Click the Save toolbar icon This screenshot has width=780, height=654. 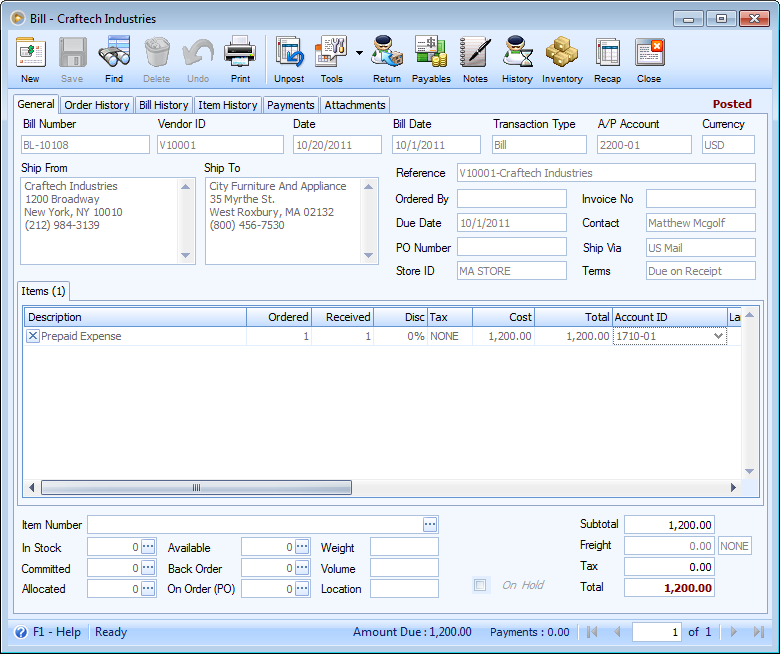click(x=72, y=53)
